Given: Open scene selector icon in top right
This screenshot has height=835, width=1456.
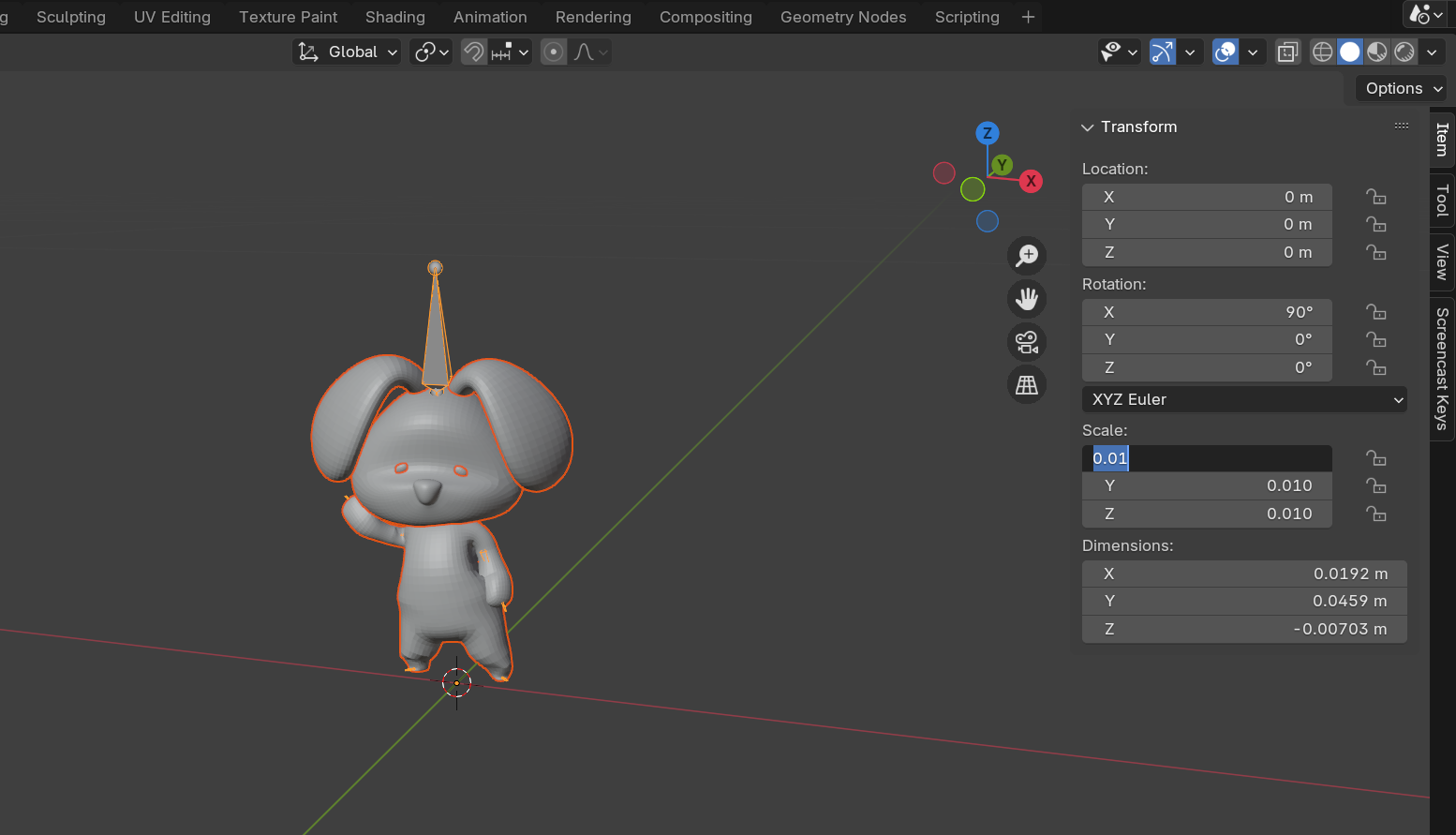Looking at the screenshot, I should coord(1426,14).
